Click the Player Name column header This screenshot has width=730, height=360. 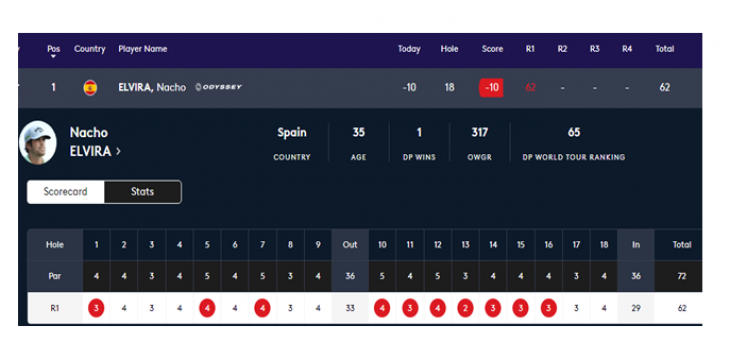point(142,49)
